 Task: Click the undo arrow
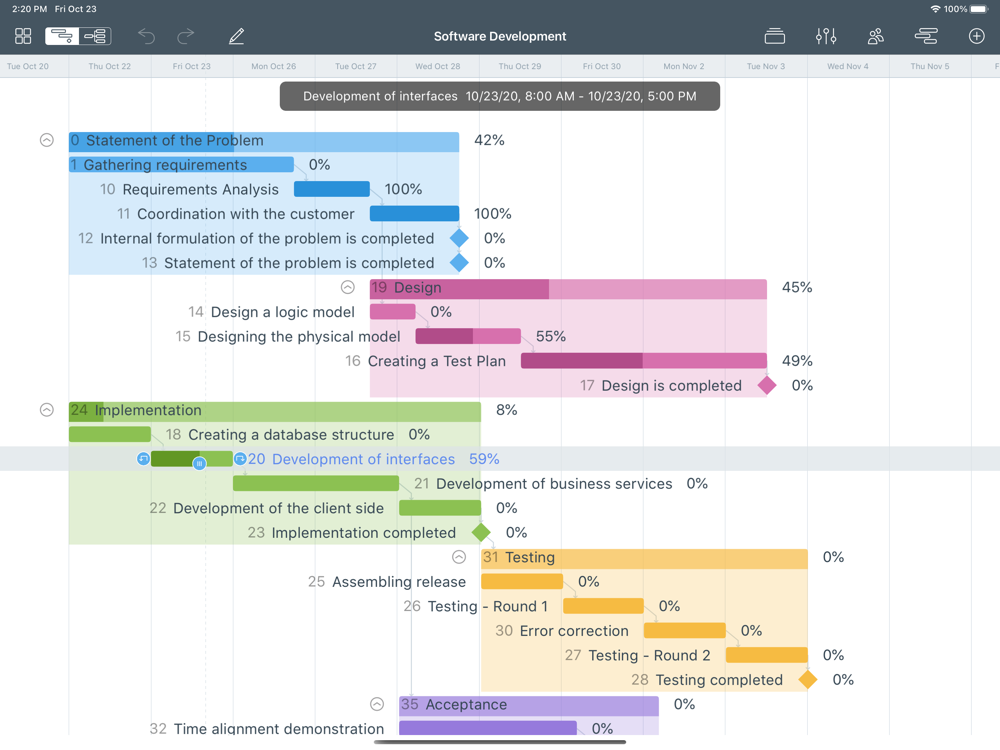pyautogui.click(x=147, y=36)
